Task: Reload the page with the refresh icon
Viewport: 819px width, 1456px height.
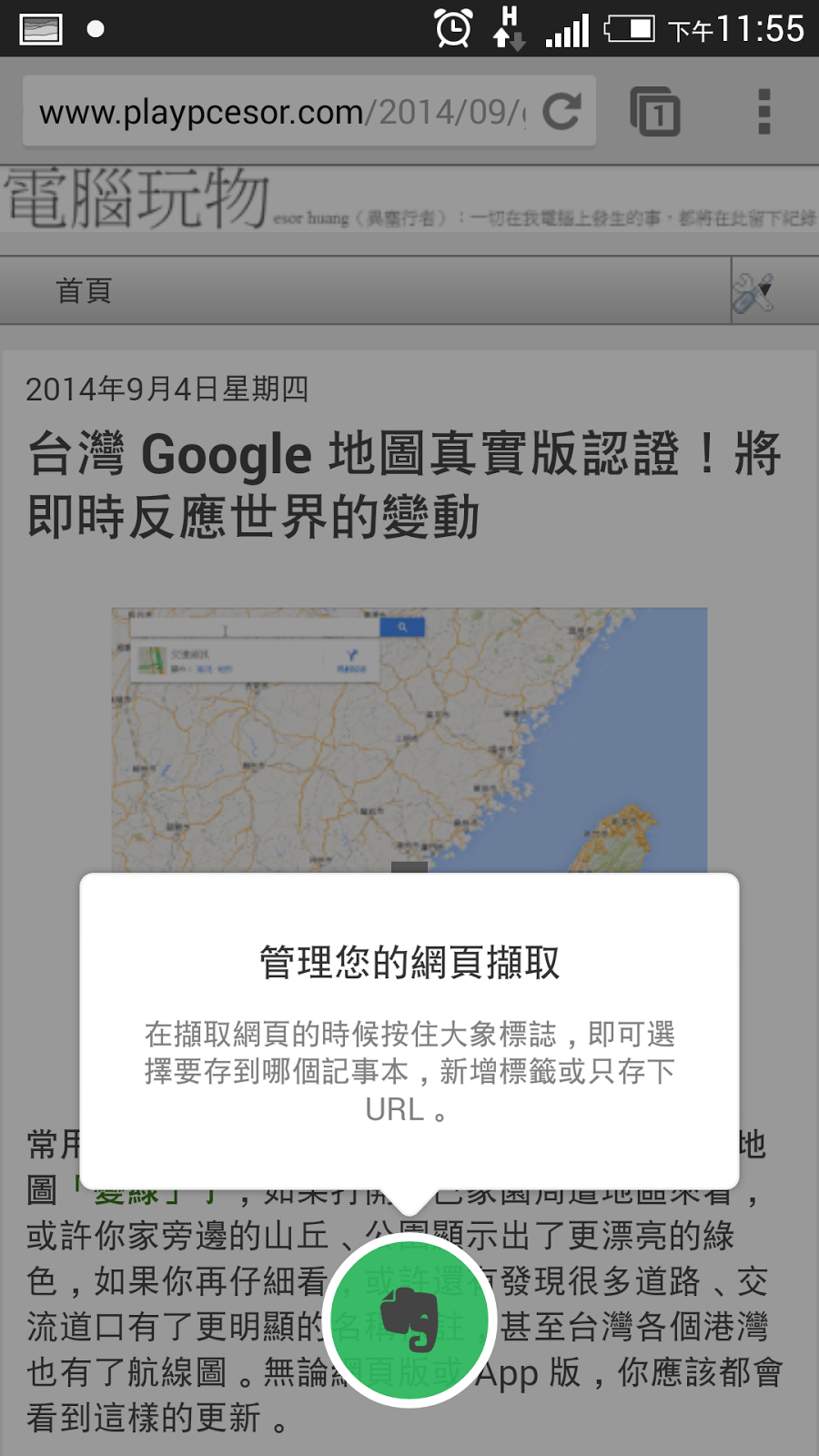Action: 561,112
